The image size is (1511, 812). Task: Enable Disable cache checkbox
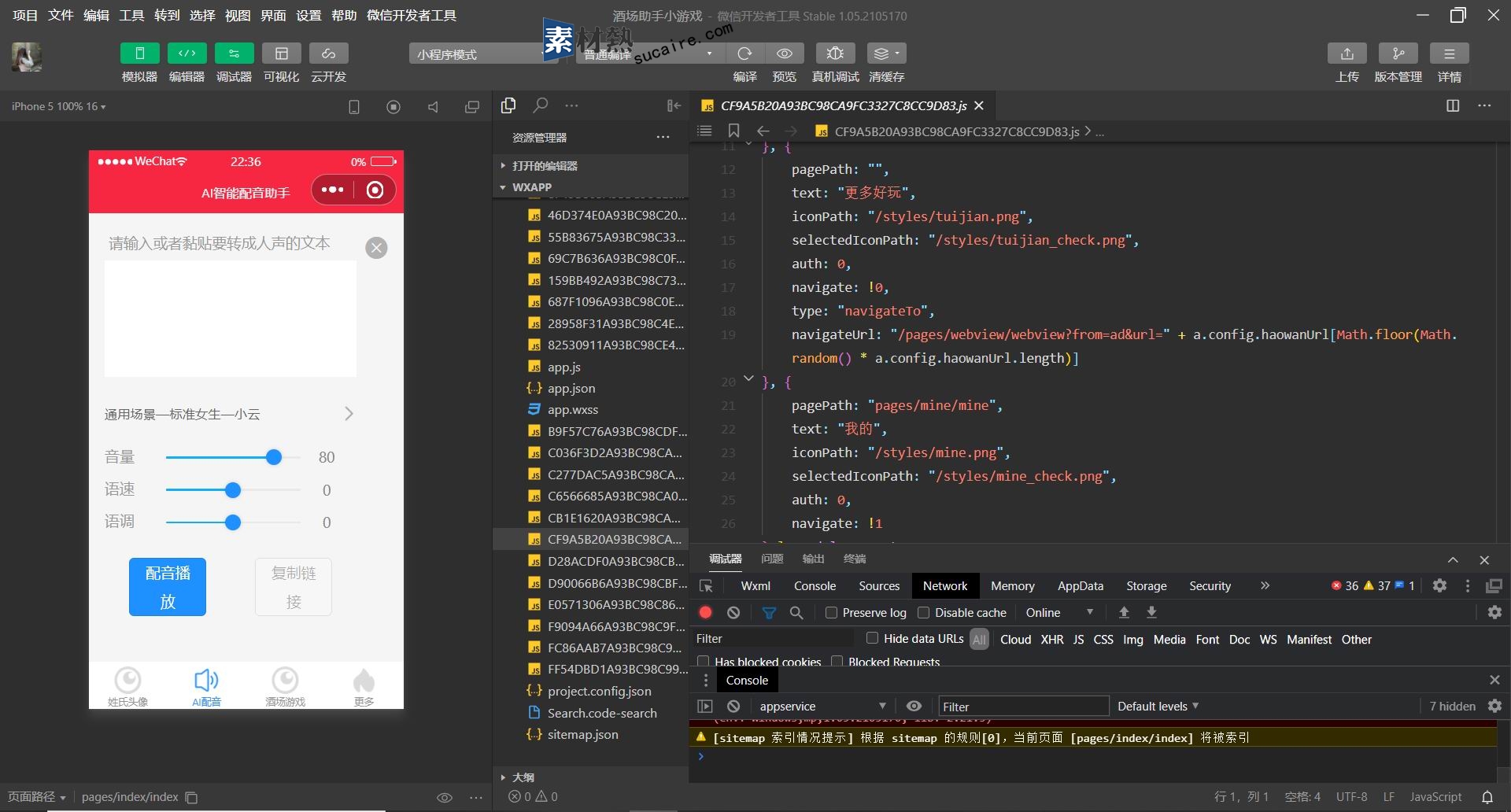click(x=924, y=612)
